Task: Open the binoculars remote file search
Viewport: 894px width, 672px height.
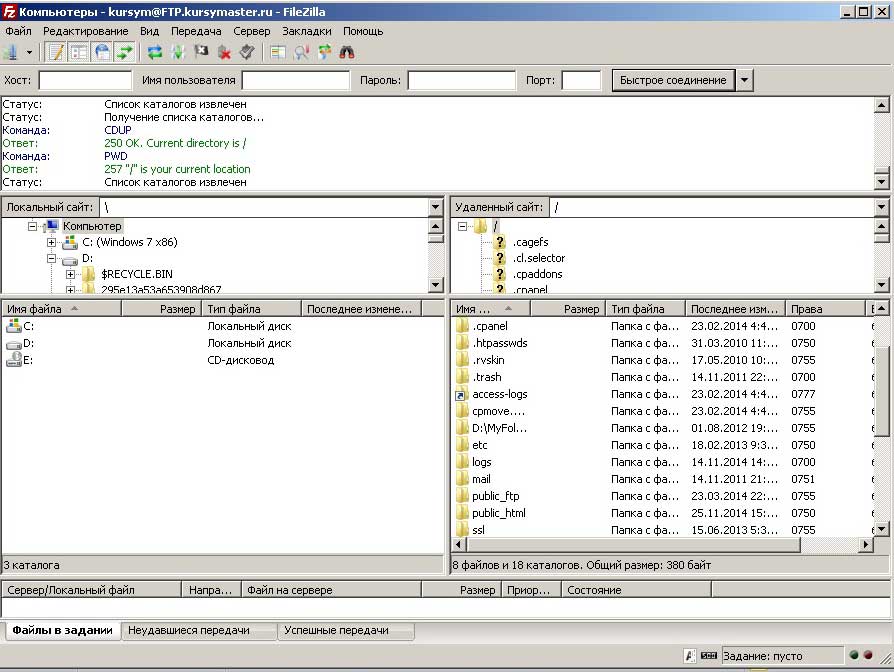Action: (347, 52)
